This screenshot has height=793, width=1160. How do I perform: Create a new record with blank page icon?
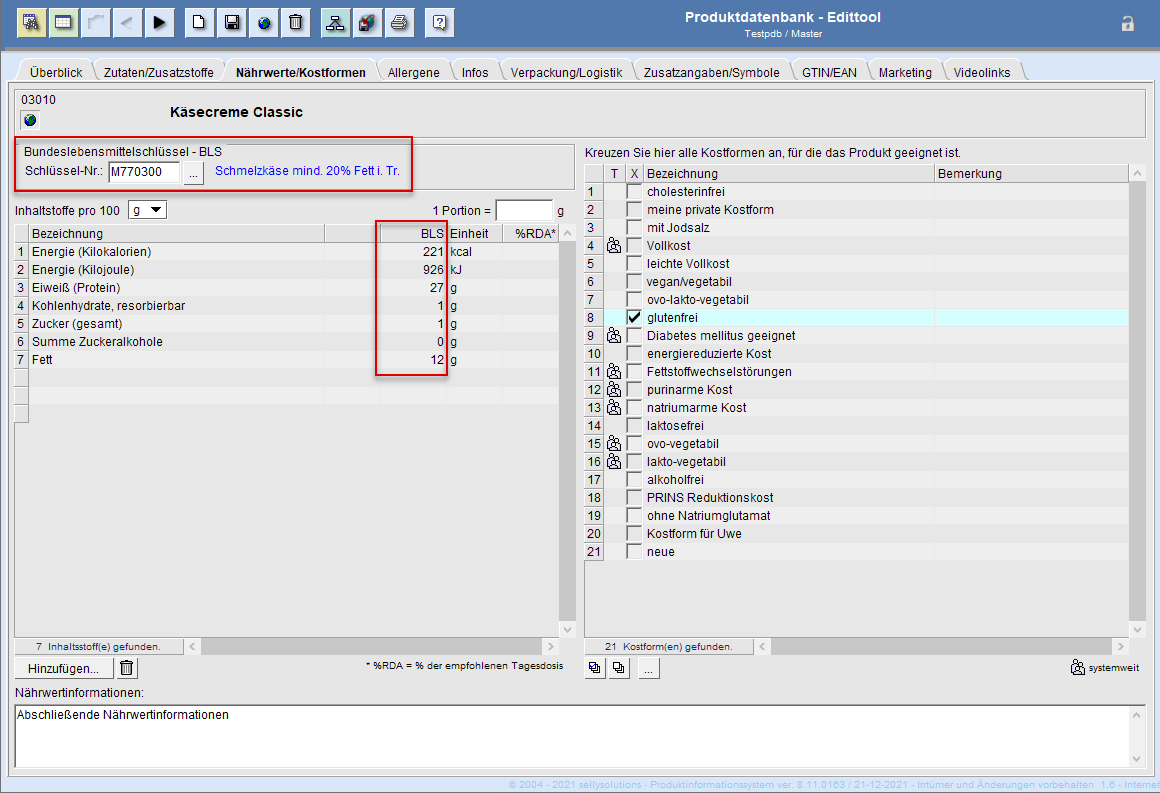198,22
